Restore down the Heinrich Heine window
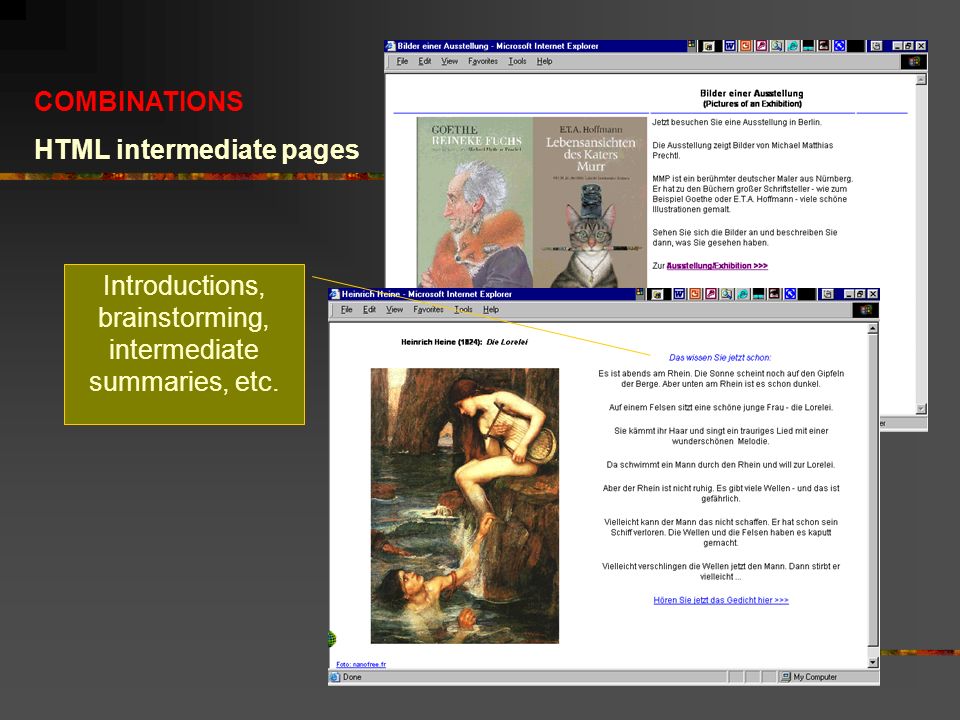960x720 pixels. (860, 294)
